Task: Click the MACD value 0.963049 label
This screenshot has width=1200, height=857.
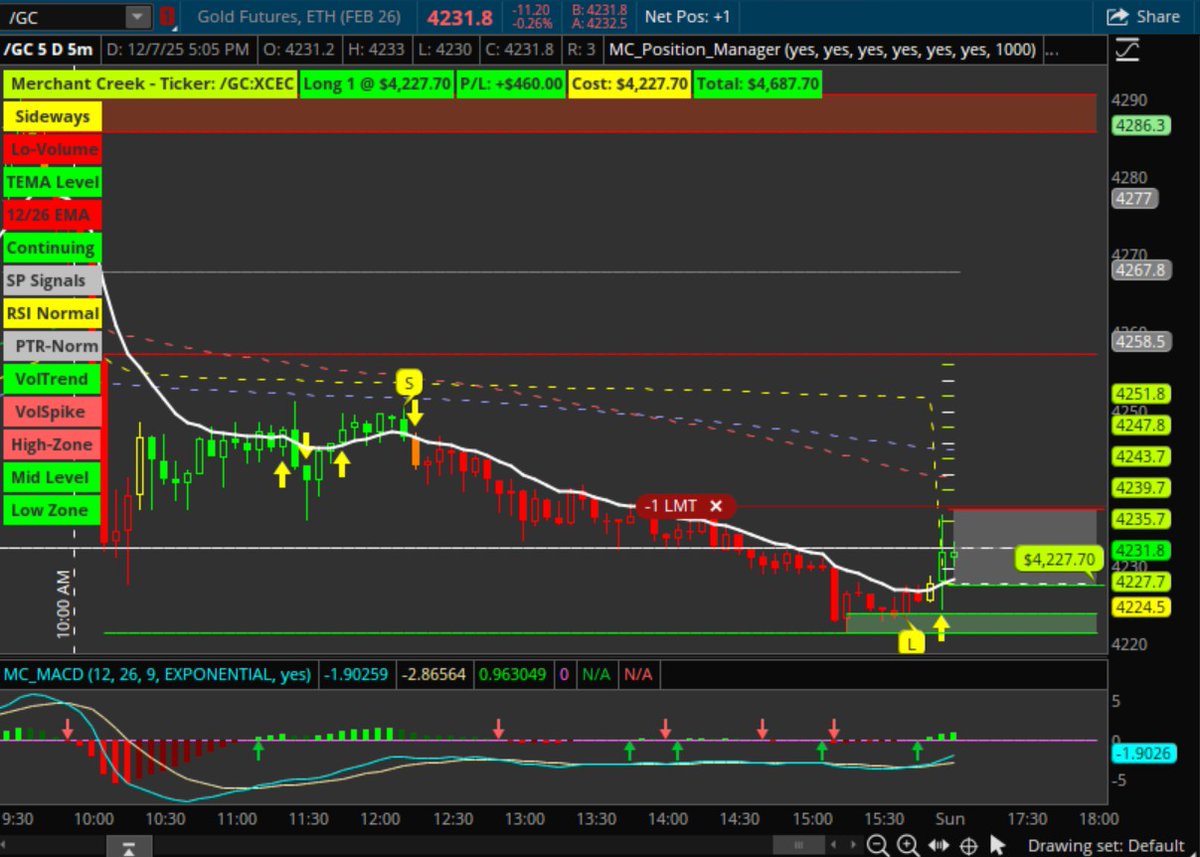Action: [x=514, y=675]
